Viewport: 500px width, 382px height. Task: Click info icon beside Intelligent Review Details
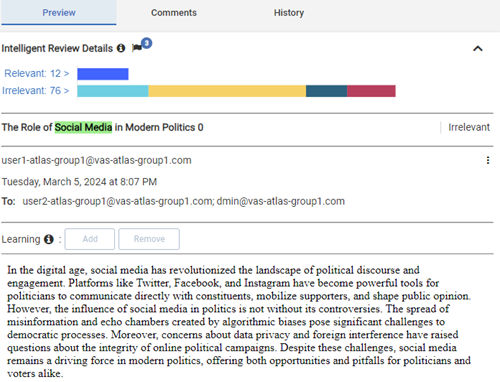[121, 48]
